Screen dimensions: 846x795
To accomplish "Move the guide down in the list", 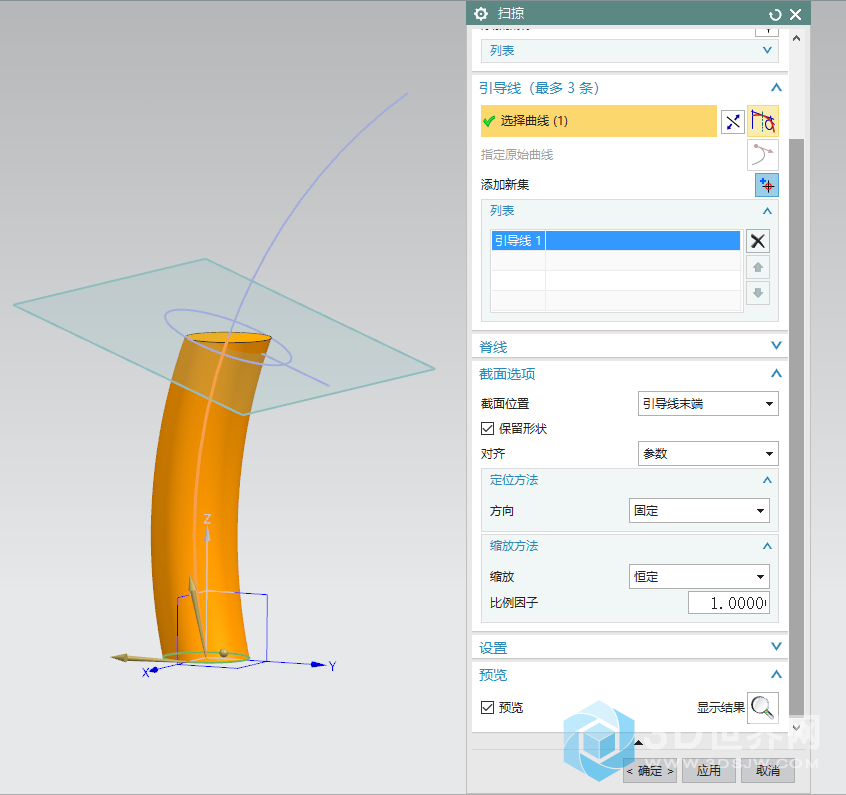I will click(758, 293).
